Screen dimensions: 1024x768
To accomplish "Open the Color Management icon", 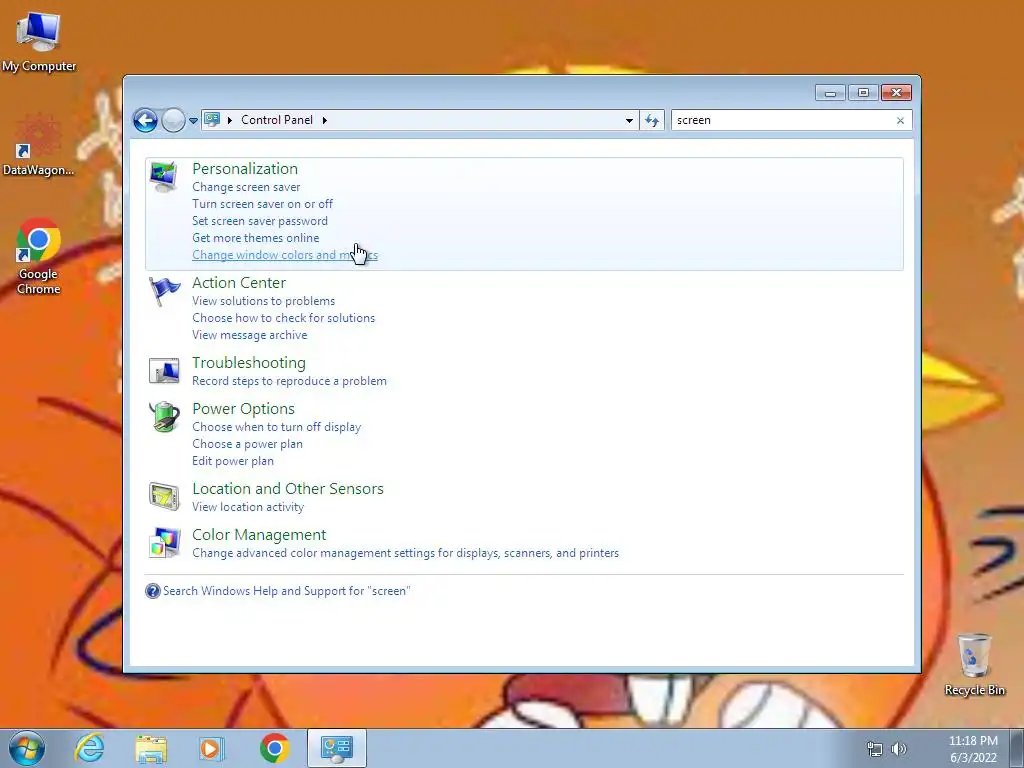I will tap(164, 543).
